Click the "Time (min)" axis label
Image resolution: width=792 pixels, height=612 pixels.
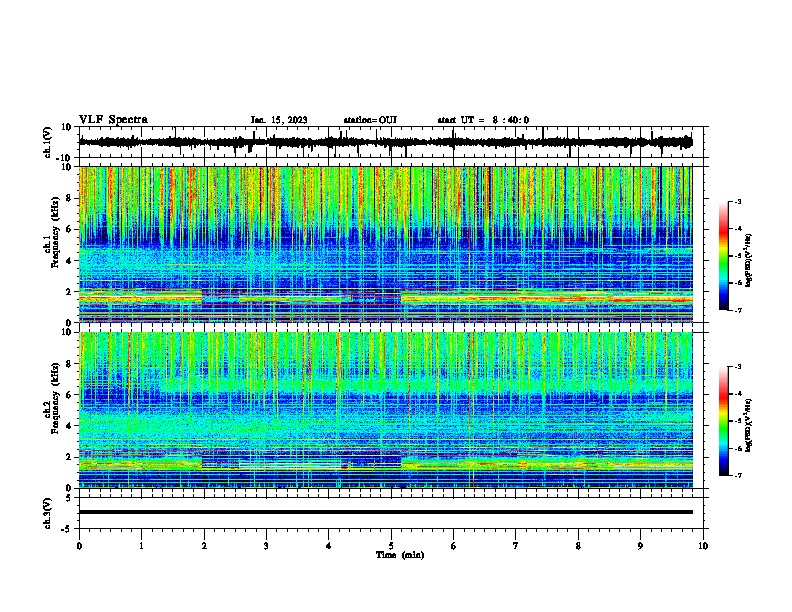point(400,555)
